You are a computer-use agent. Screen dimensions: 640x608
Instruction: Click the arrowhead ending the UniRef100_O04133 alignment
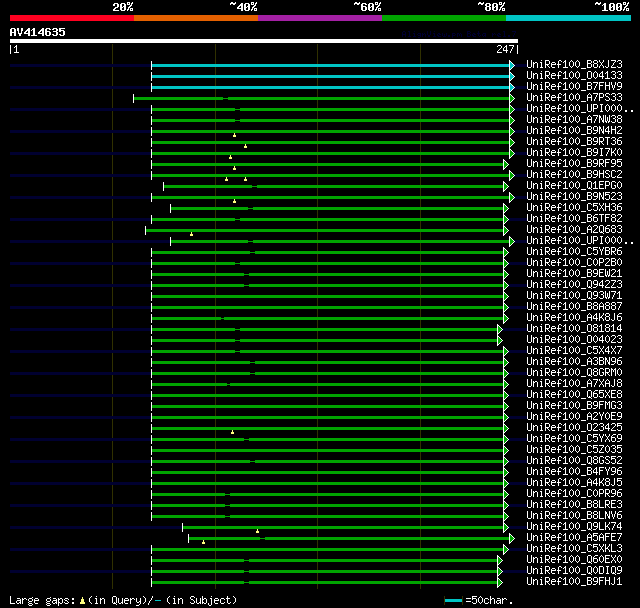[x=512, y=76]
